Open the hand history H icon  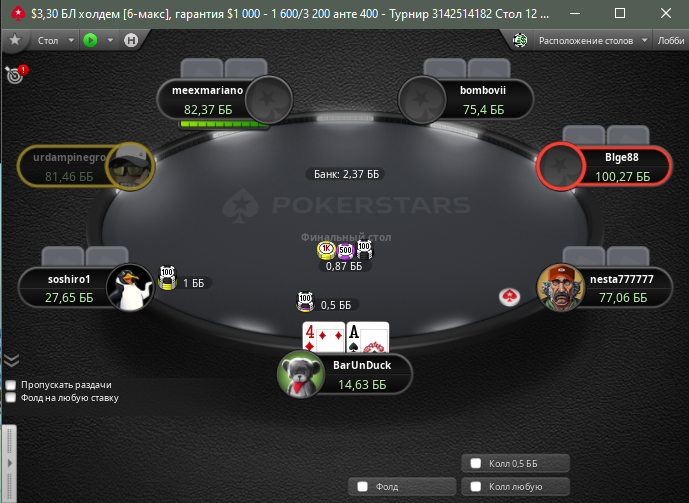coord(131,40)
